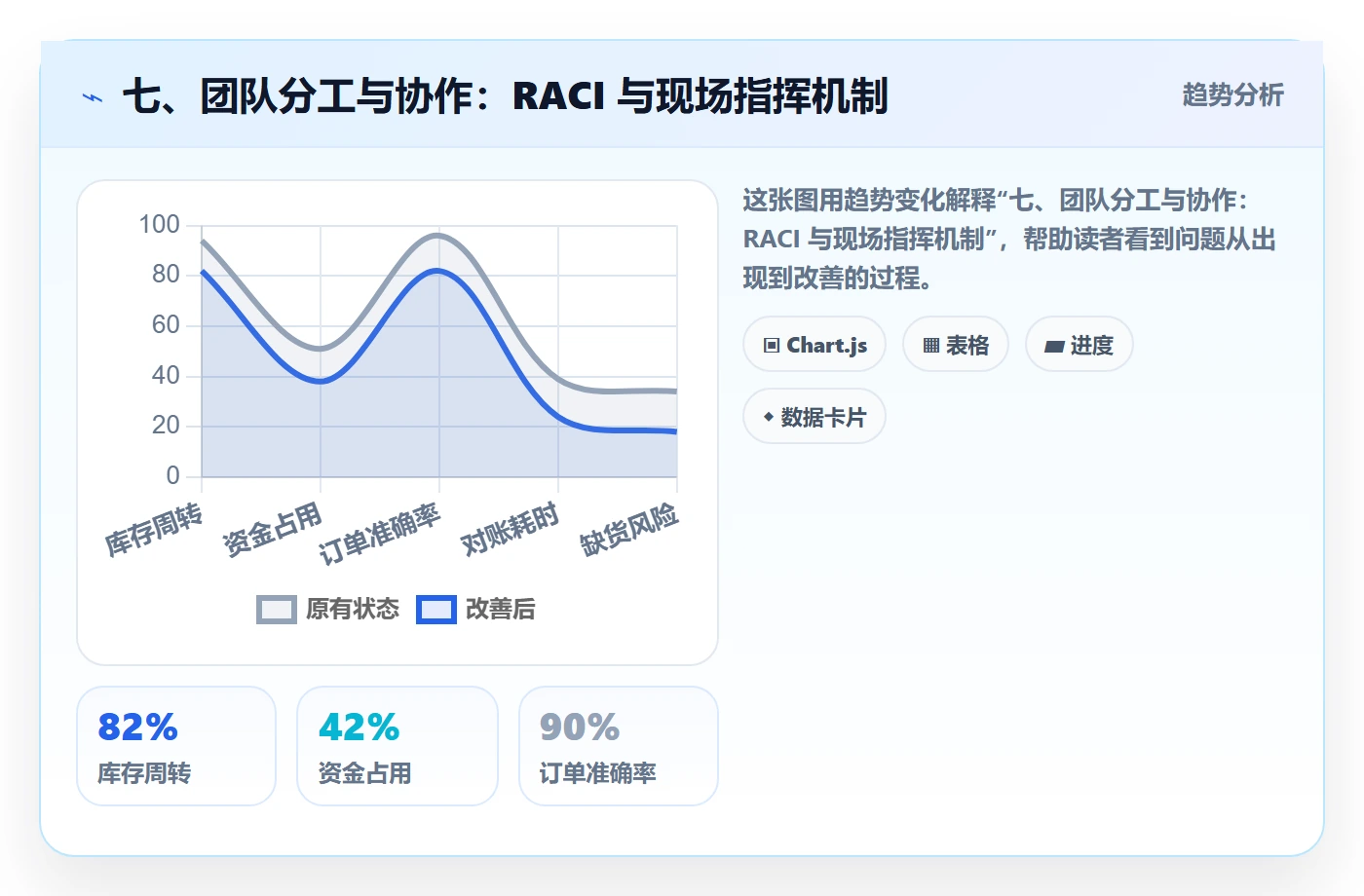Click the 趋势分析 label in header

1232,95
